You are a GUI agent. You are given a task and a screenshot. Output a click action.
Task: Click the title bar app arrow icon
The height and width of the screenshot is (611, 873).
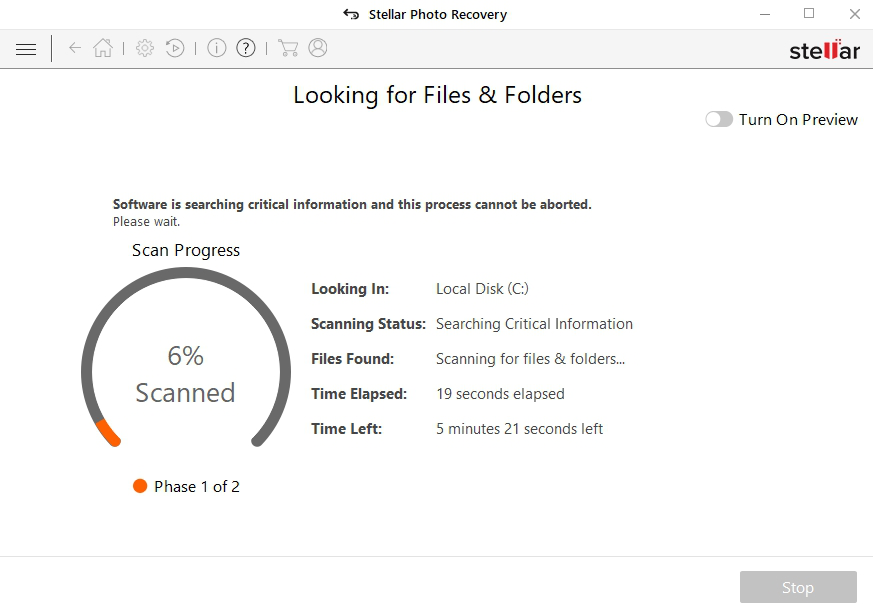click(351, 14)
